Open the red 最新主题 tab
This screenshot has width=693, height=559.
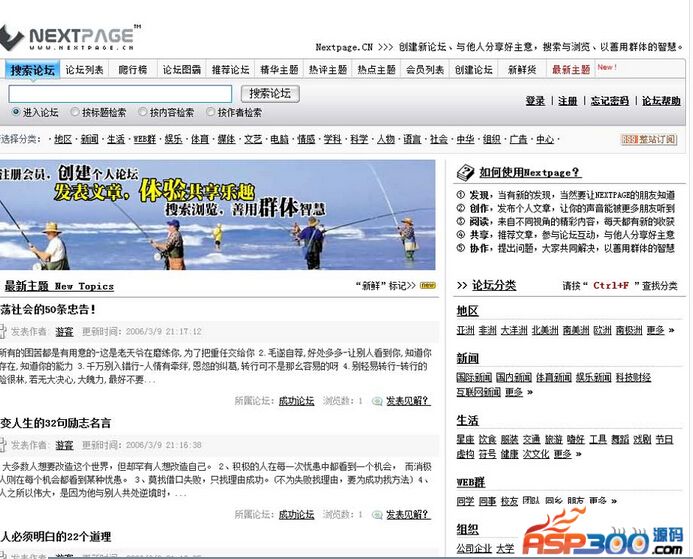pos(571,70)
